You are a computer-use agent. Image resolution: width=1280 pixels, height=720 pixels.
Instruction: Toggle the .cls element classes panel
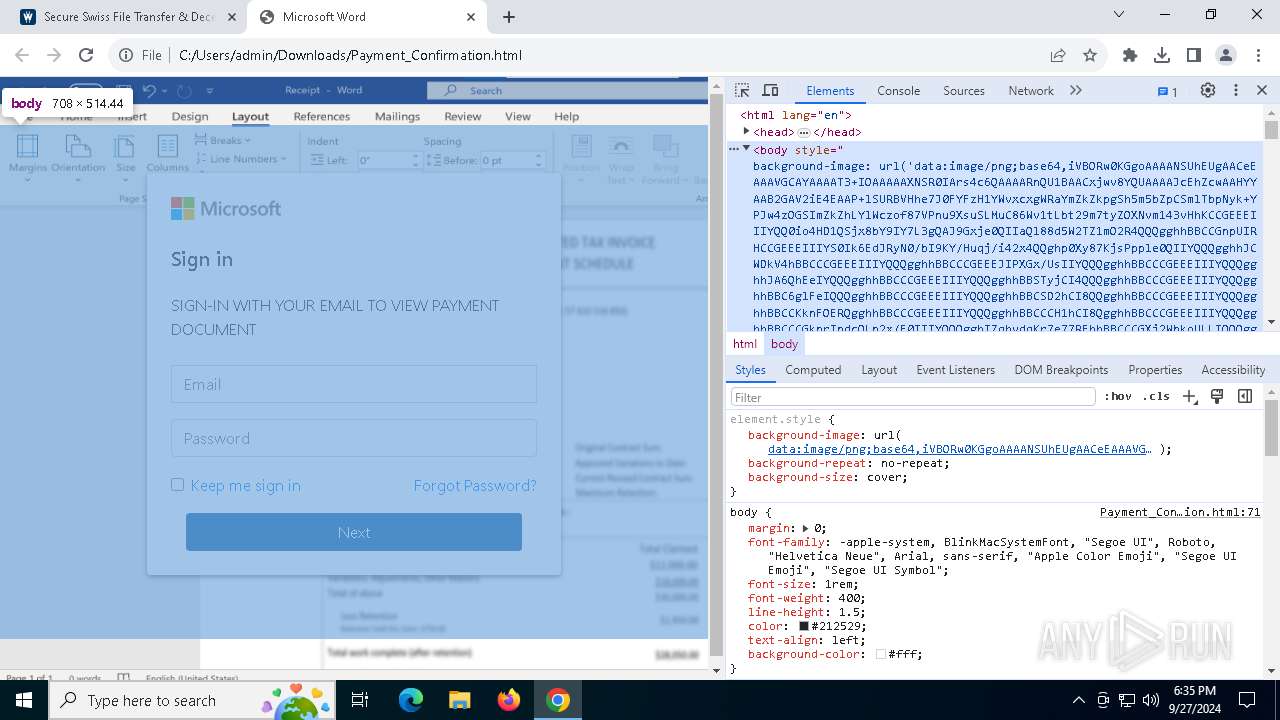[x=1156, y=396]
